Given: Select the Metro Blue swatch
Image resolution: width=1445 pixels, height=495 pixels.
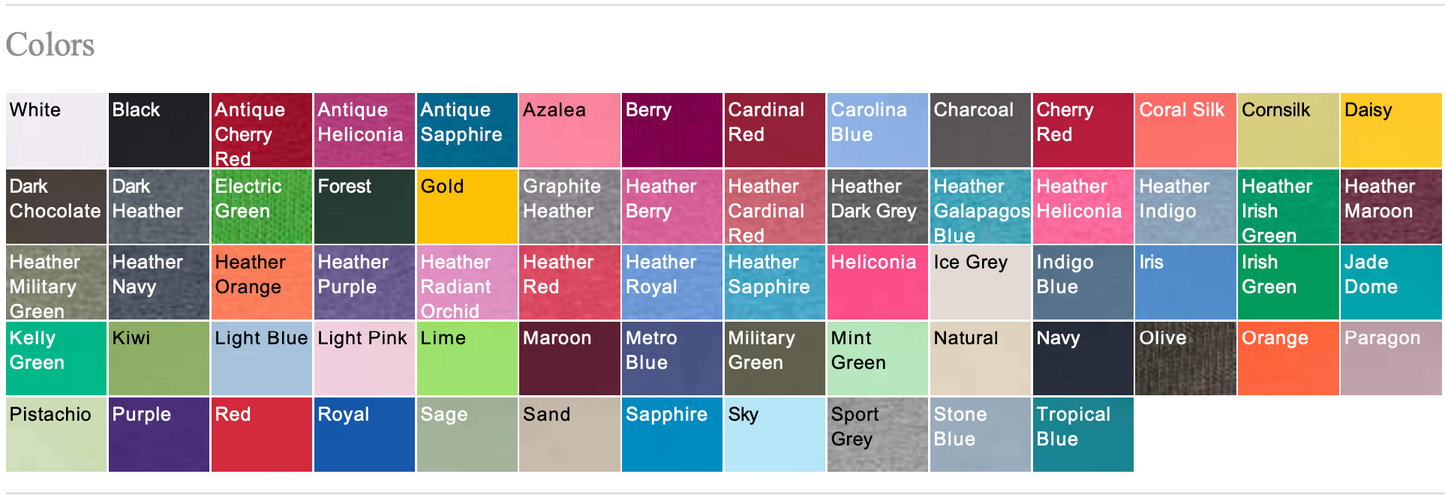Looking at the screenshot, I should click(x=672, y=359).
